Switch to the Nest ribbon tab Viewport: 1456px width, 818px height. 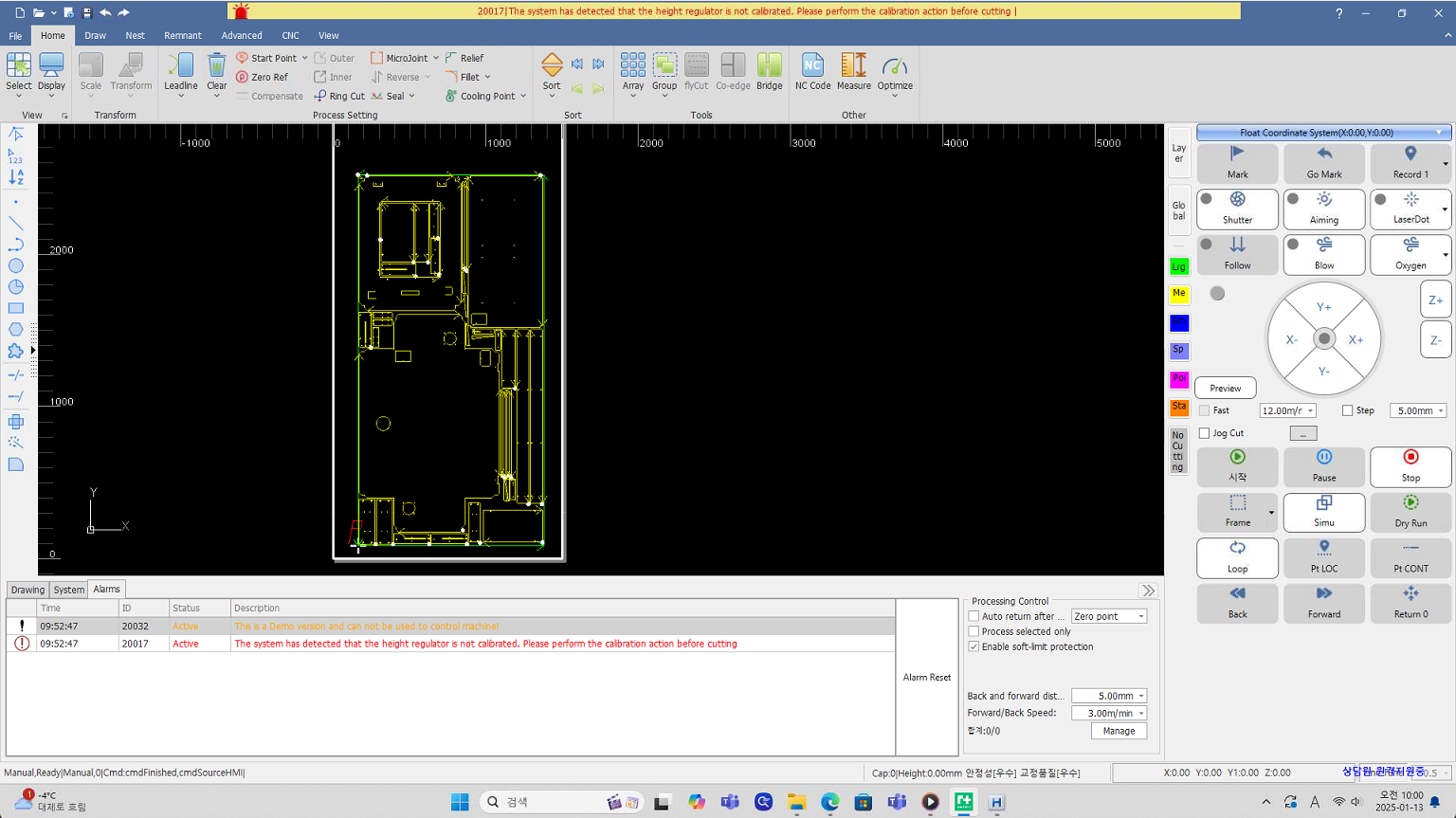(x=135, y=35)
